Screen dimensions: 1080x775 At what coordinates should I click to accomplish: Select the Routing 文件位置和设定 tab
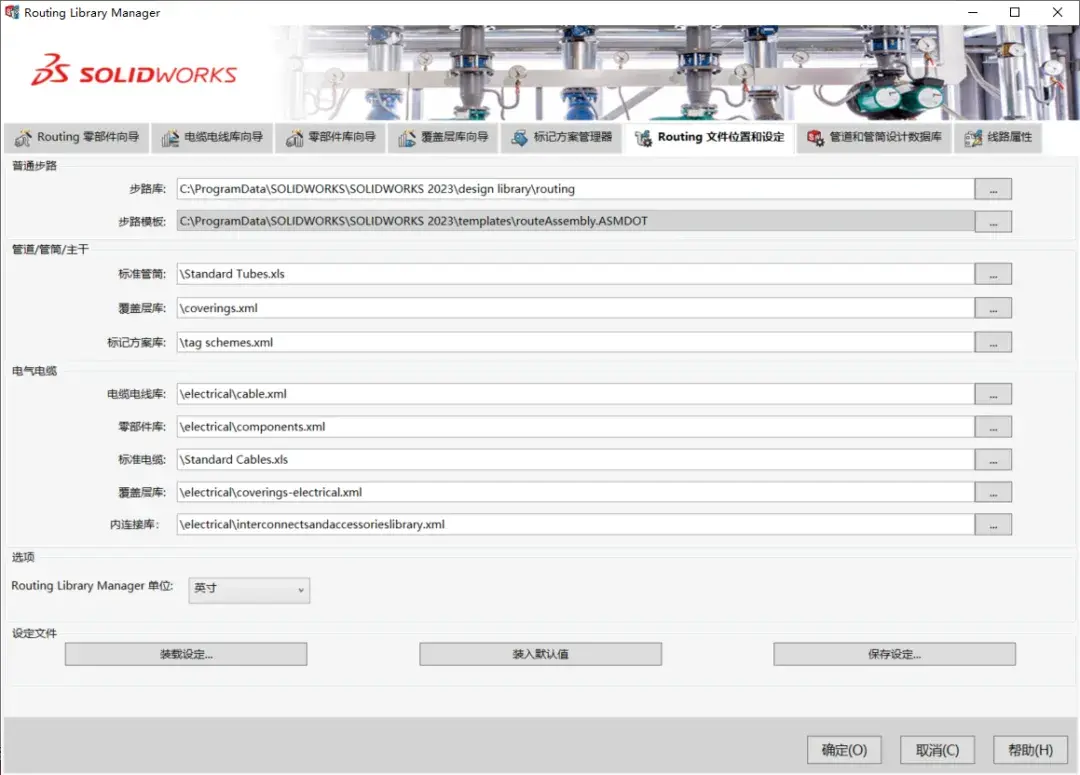point(709,138)
